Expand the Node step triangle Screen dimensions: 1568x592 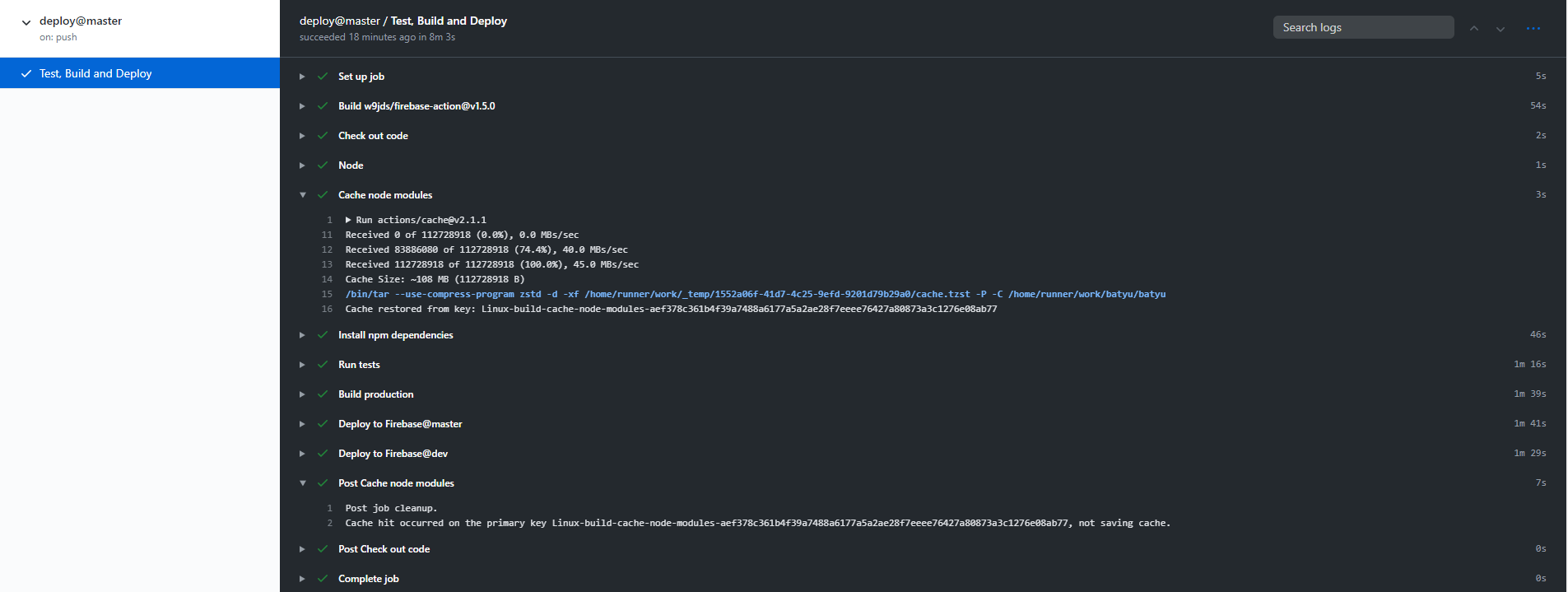(302, 165)
